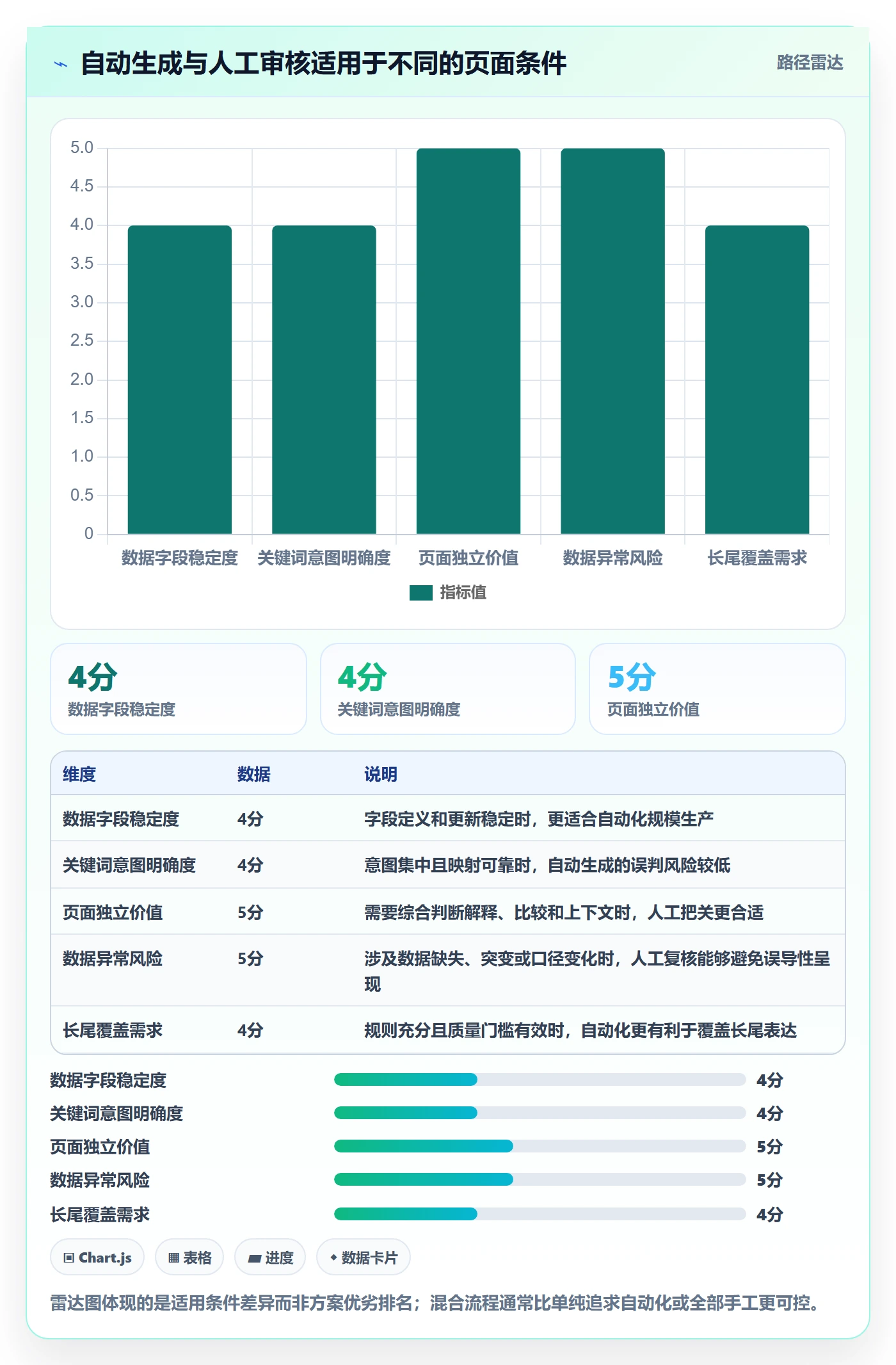The height and width of the screenshot is (1365, 896).
Task: Select the 数据字段稳定度 table row name
Action: (121, 820)
